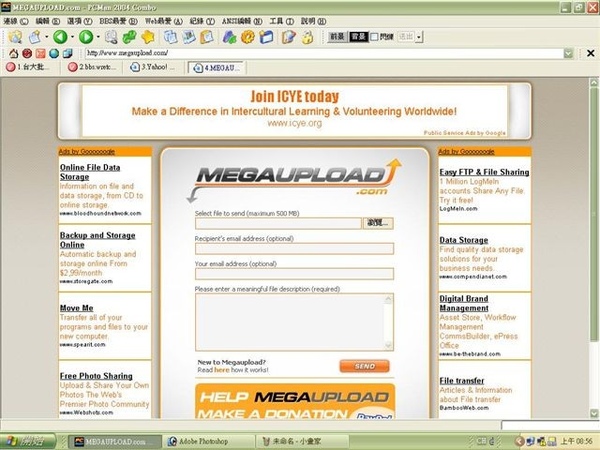Switch to the 3.Yahoo! tab

(x=155, y=67)
